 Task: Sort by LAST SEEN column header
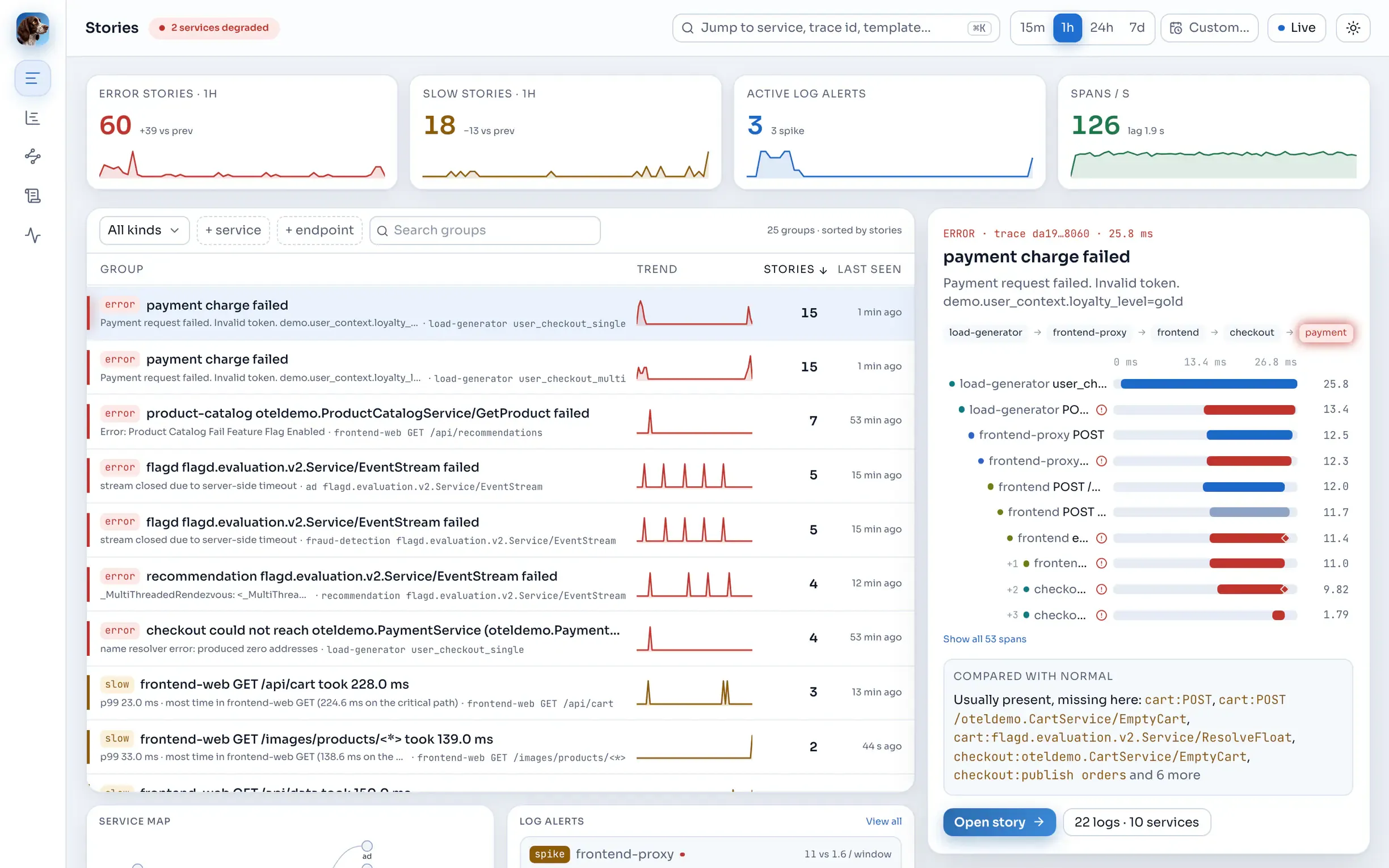(869, 269)
